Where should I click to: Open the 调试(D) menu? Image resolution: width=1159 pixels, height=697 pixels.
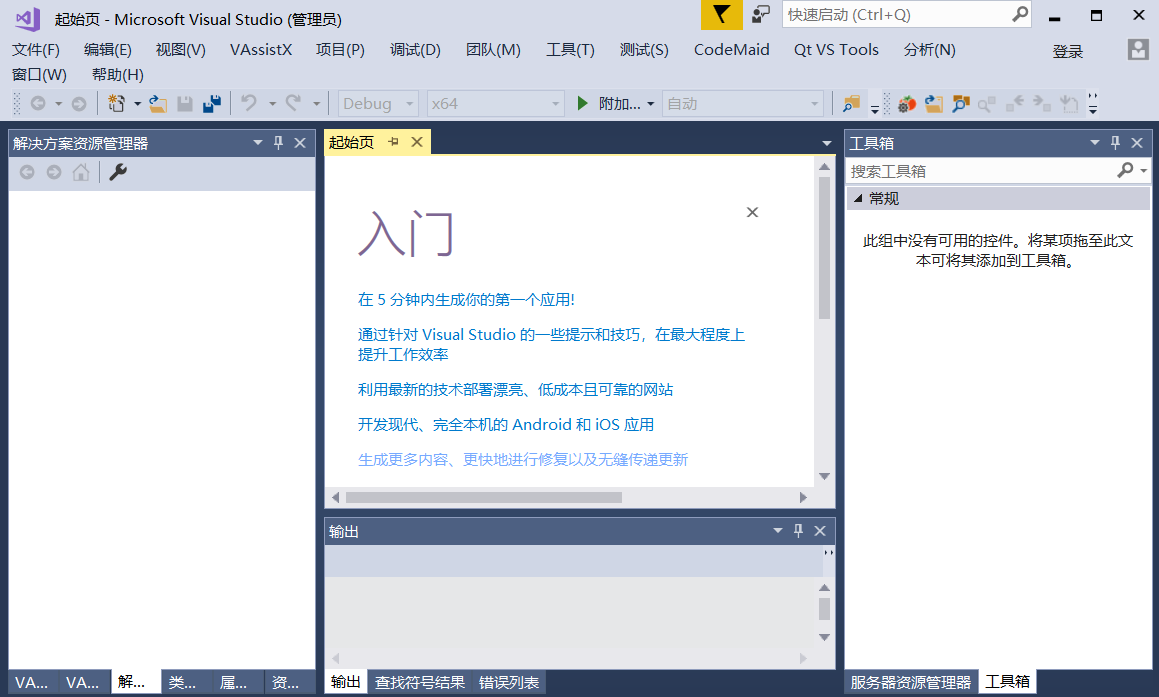point(415,50)
